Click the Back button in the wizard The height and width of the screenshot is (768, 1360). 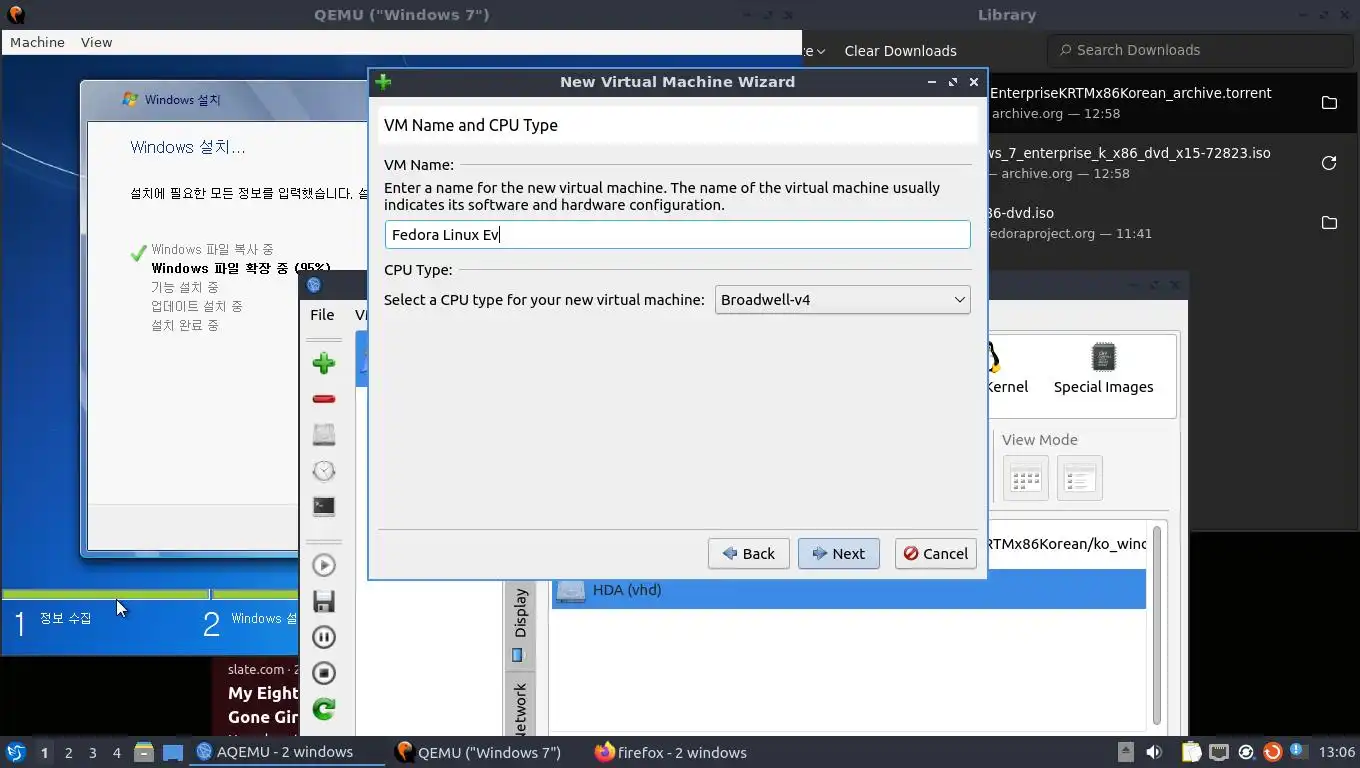(748, 554)
